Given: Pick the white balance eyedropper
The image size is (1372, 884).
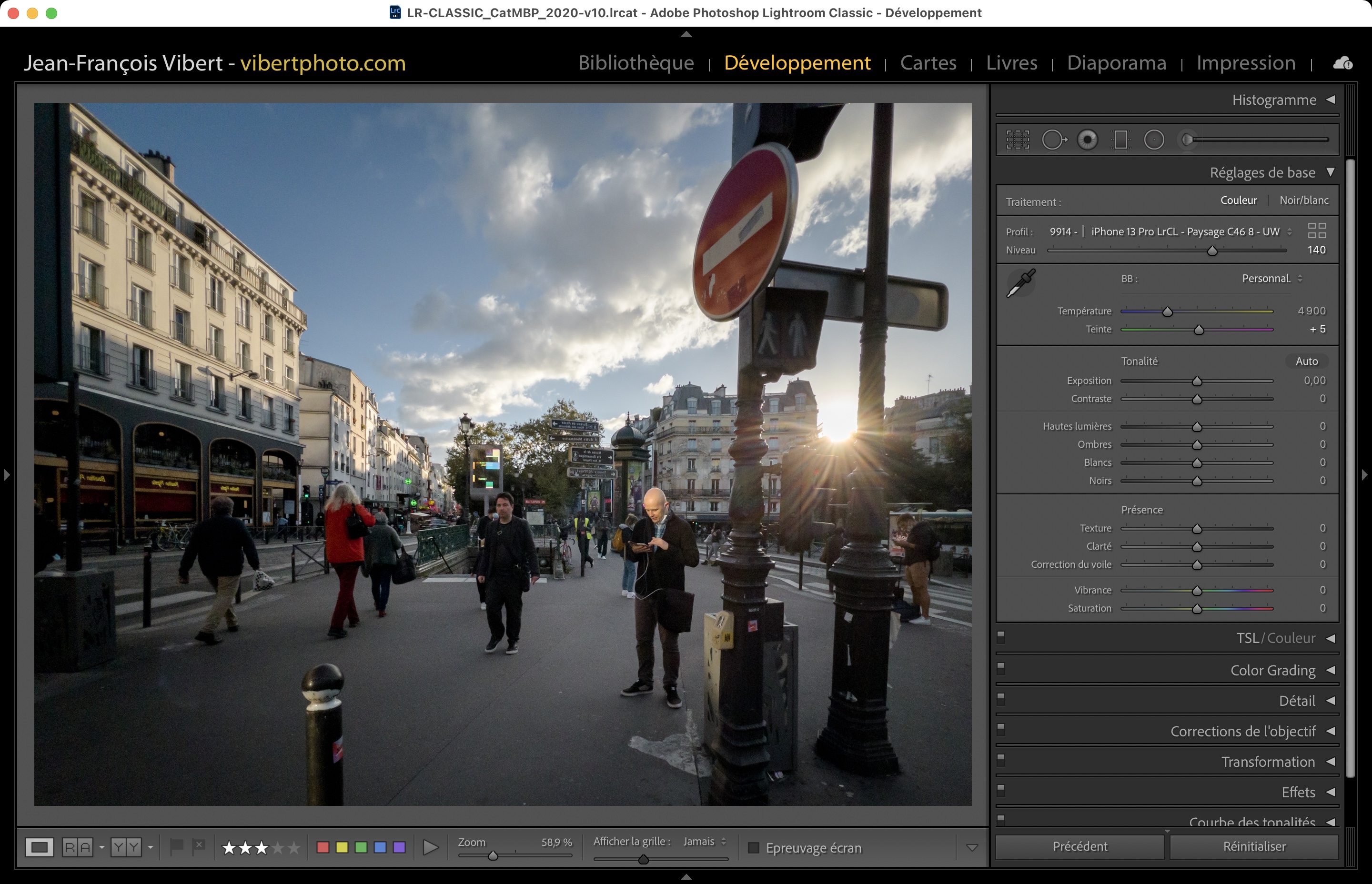Looking at the screenshot, I should pos(1021,283).
